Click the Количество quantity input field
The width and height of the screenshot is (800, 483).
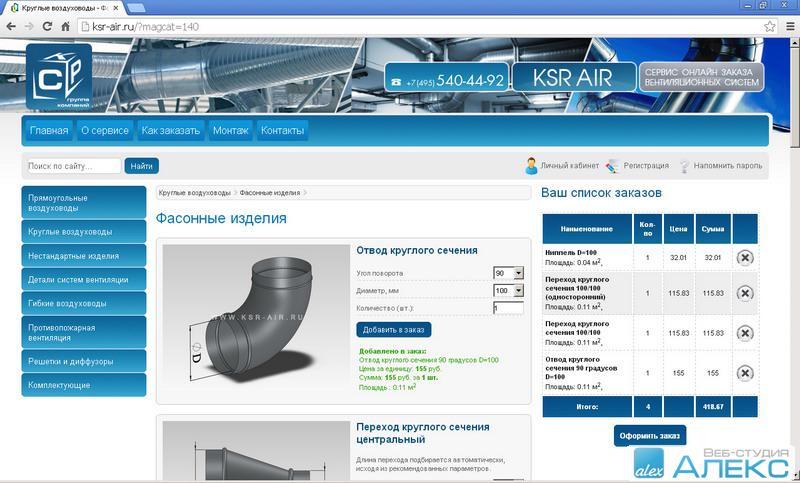pyautogui.click(x=508, y=308)
